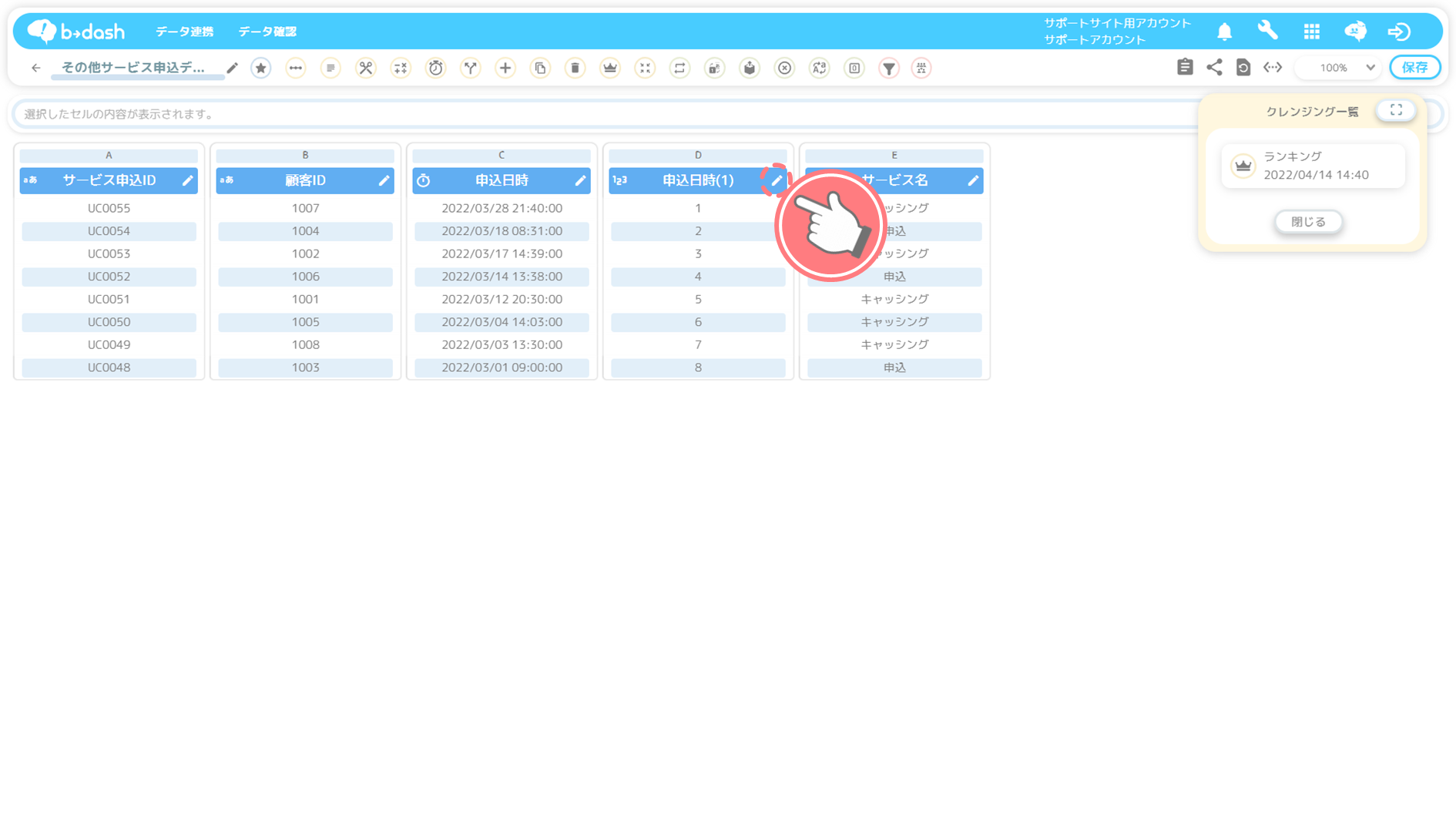Image resolution: width=1456 pixels, height=819 pixels.
Task: Click the trash delete icon
Action: point(575,68)
